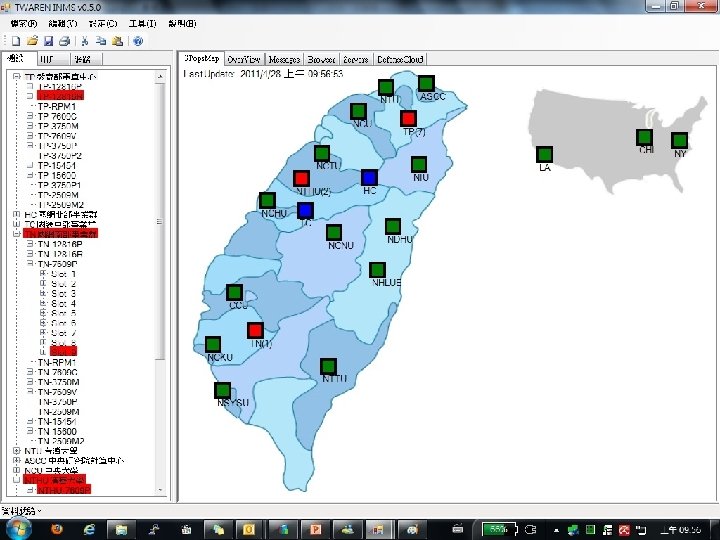720x540 pixels.
Task: Switch to the Browser tab
Action: [321, 59]
